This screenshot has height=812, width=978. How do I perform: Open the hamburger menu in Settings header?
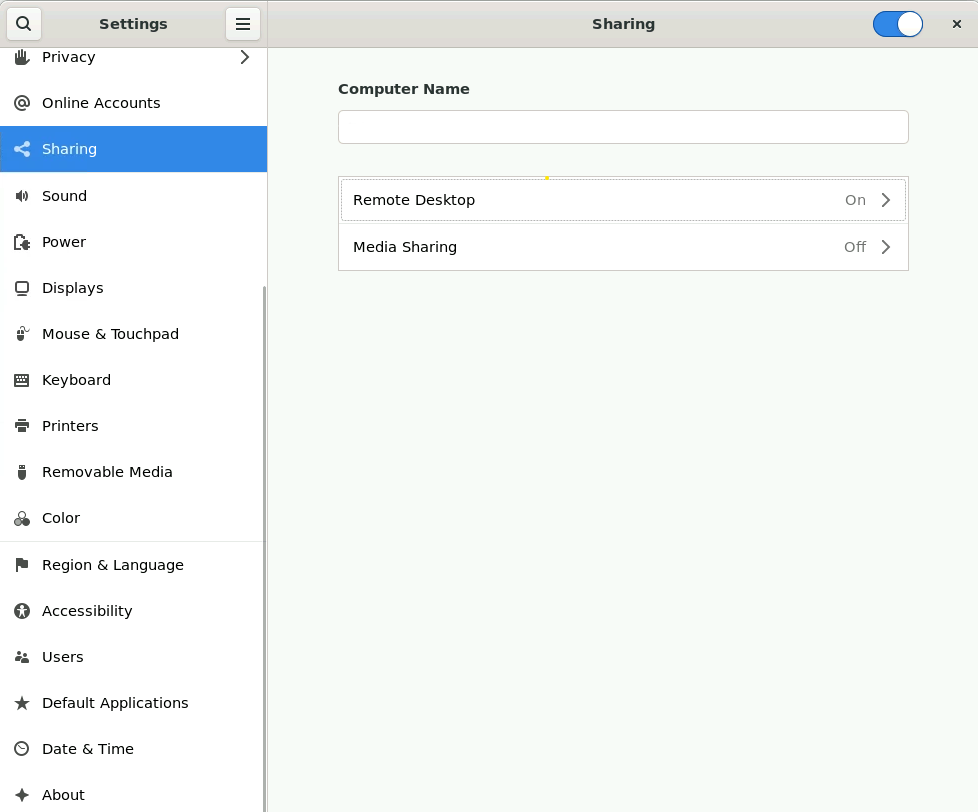(x=242, y=24)
